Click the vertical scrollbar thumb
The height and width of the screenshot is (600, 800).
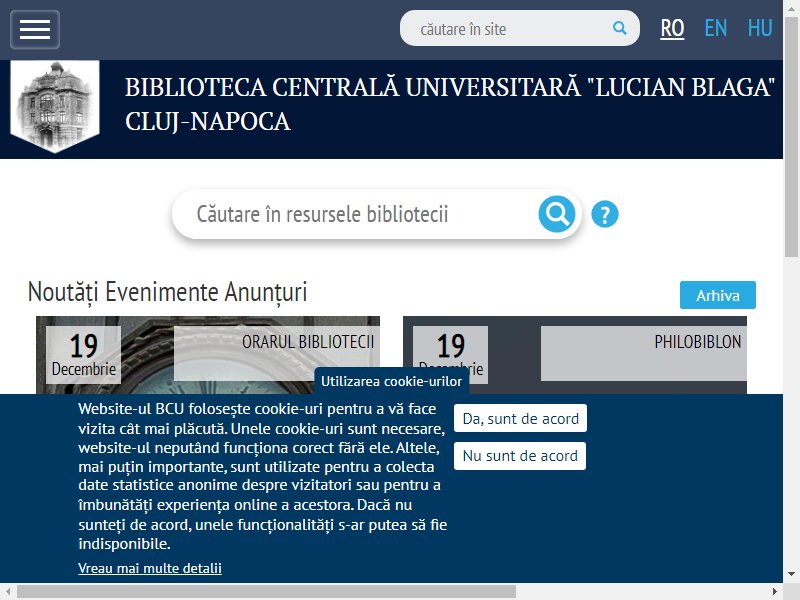(791, 138)
